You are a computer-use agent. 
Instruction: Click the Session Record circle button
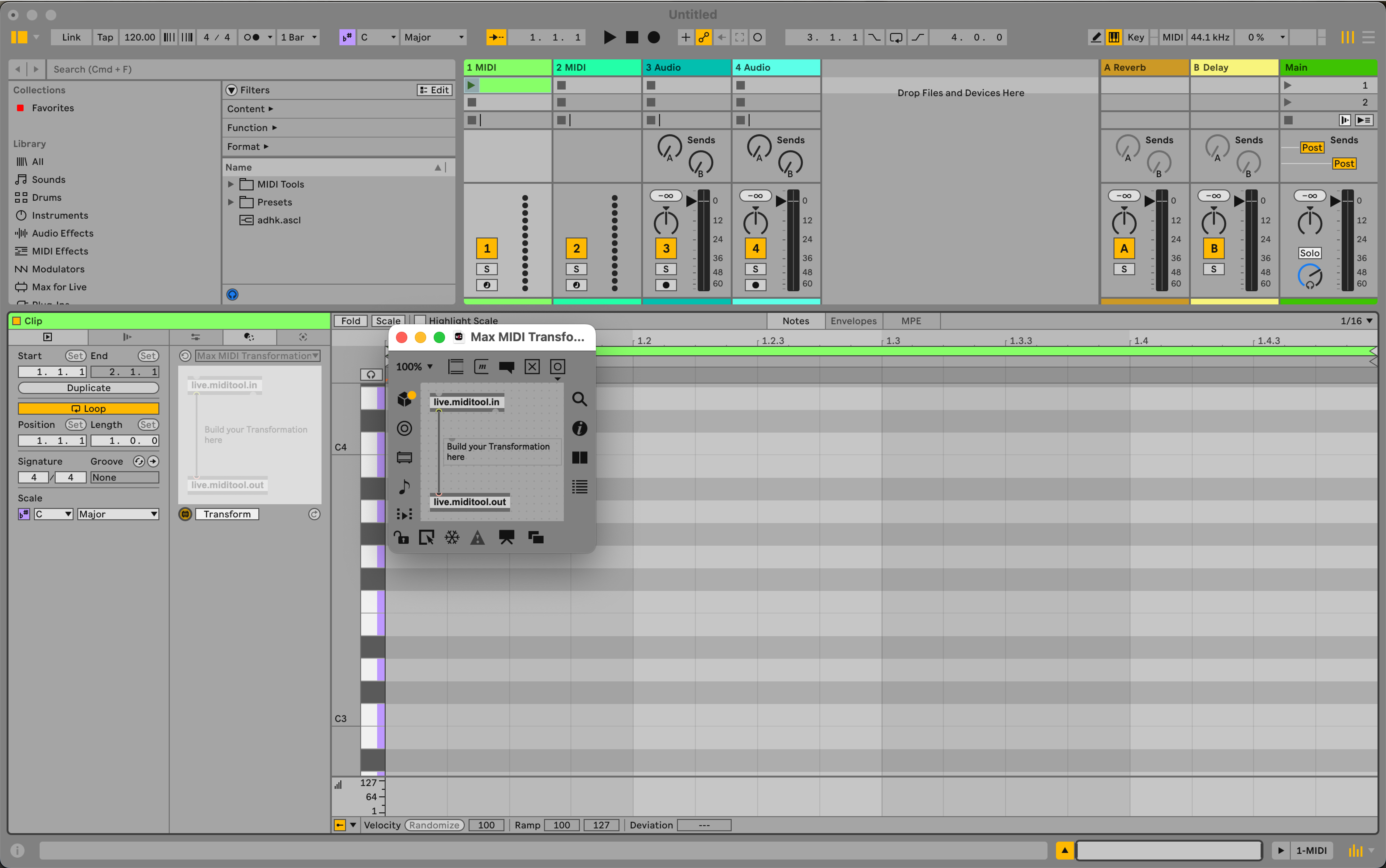click(758, 37)
